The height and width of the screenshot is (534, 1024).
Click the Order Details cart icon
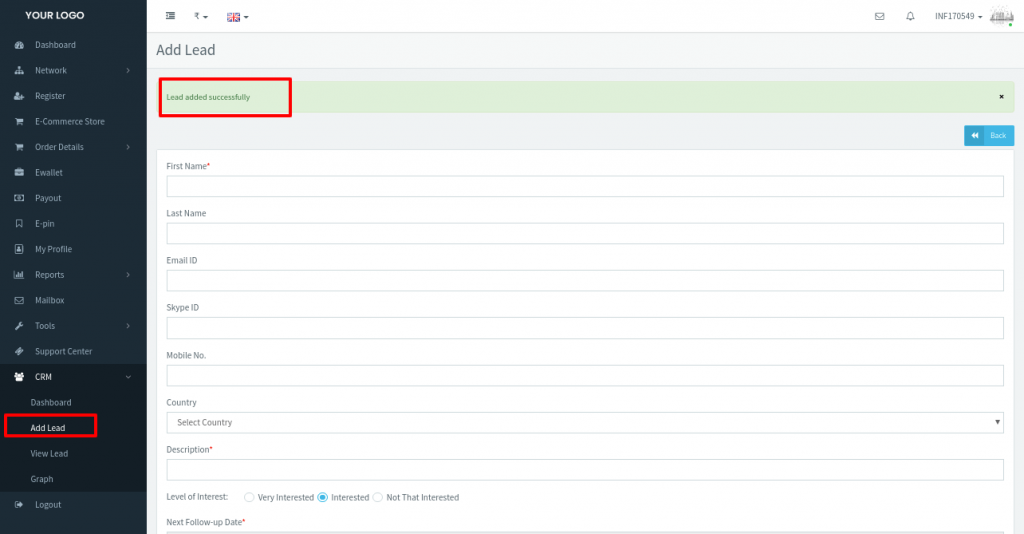19,147
